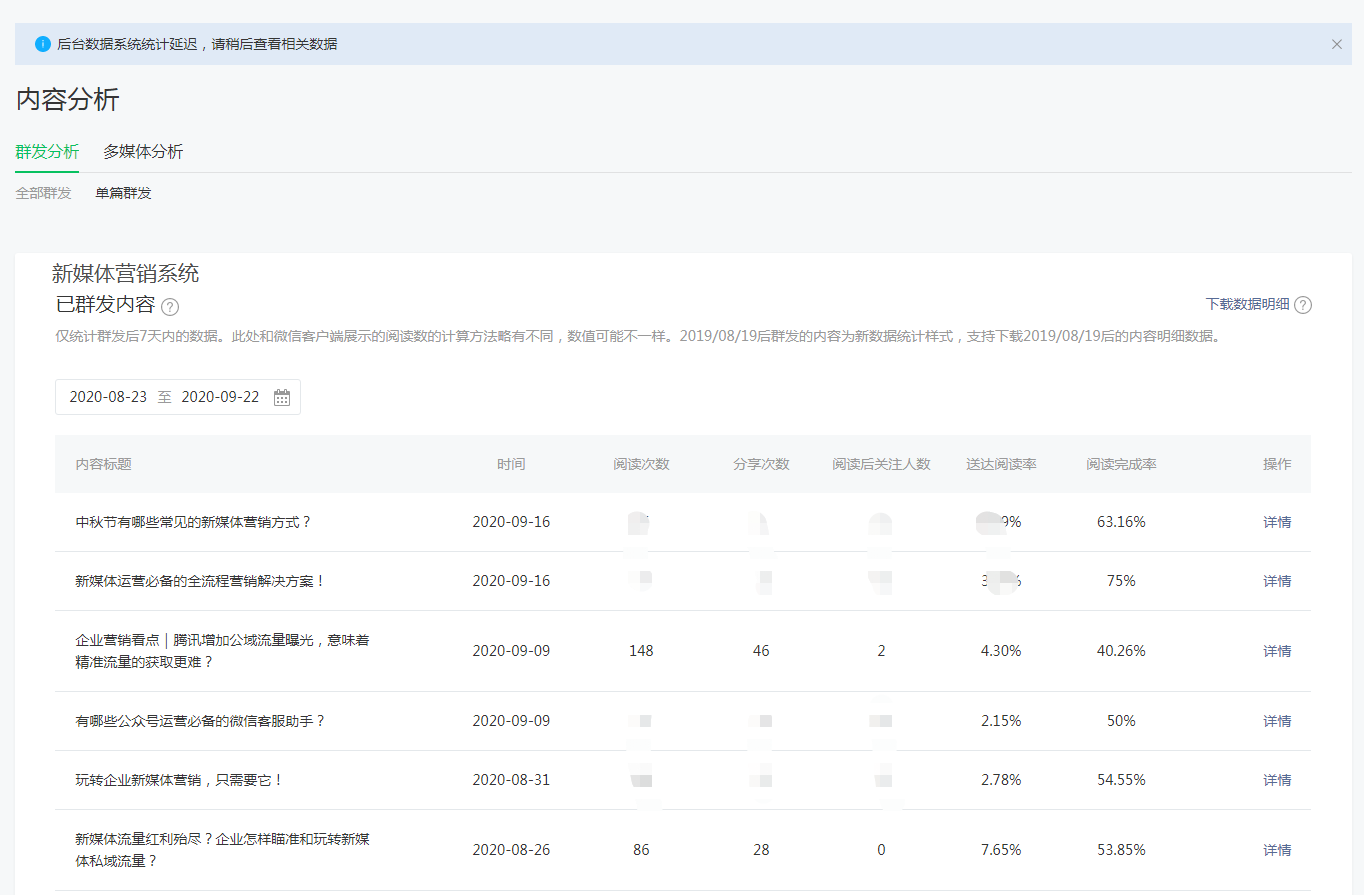The width and height of the screenshot is (1364, 895).
Task: Click the title 有哪些公众号运营必备的微信客服助手？
Action: [x=201, y=721]
